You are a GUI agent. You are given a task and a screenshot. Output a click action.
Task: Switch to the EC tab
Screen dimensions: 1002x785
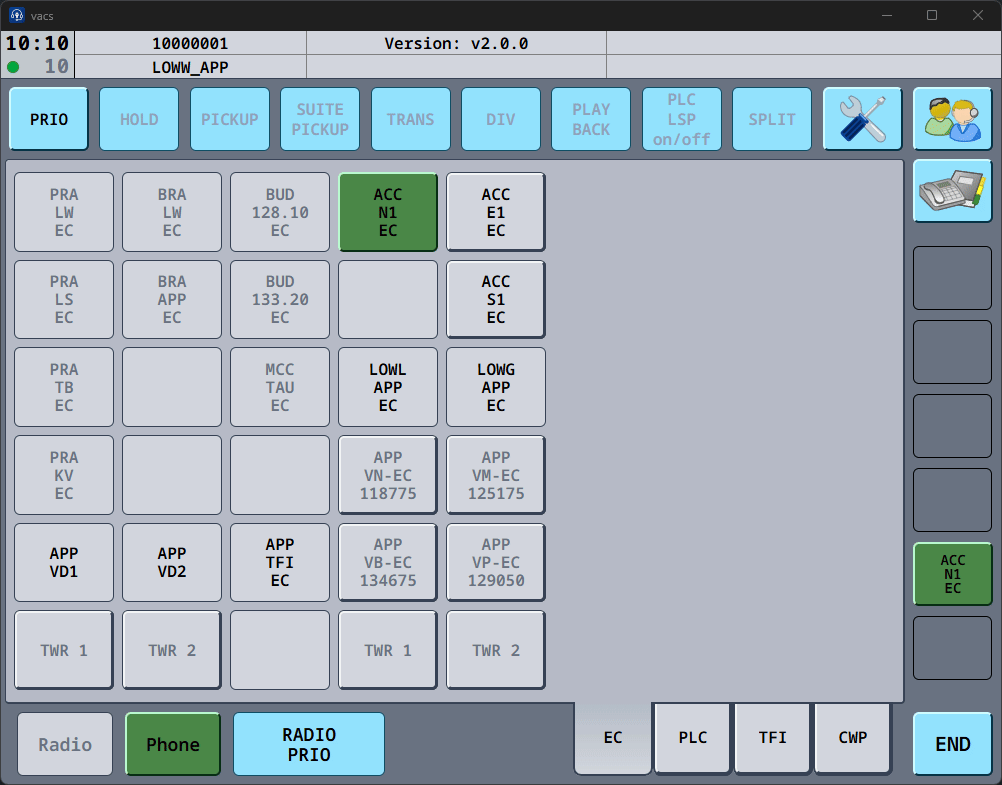click(x=613, y=738)
